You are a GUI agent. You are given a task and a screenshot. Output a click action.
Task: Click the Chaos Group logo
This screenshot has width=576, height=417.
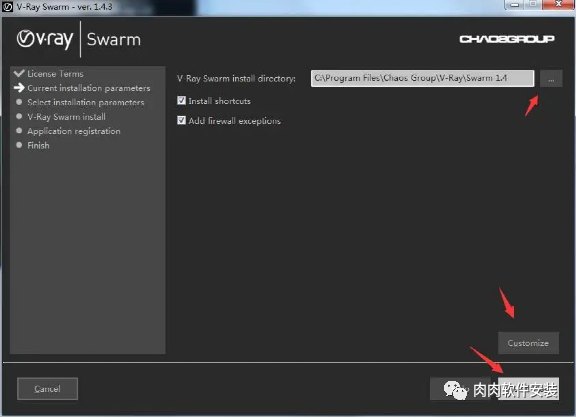click(507, 39)
